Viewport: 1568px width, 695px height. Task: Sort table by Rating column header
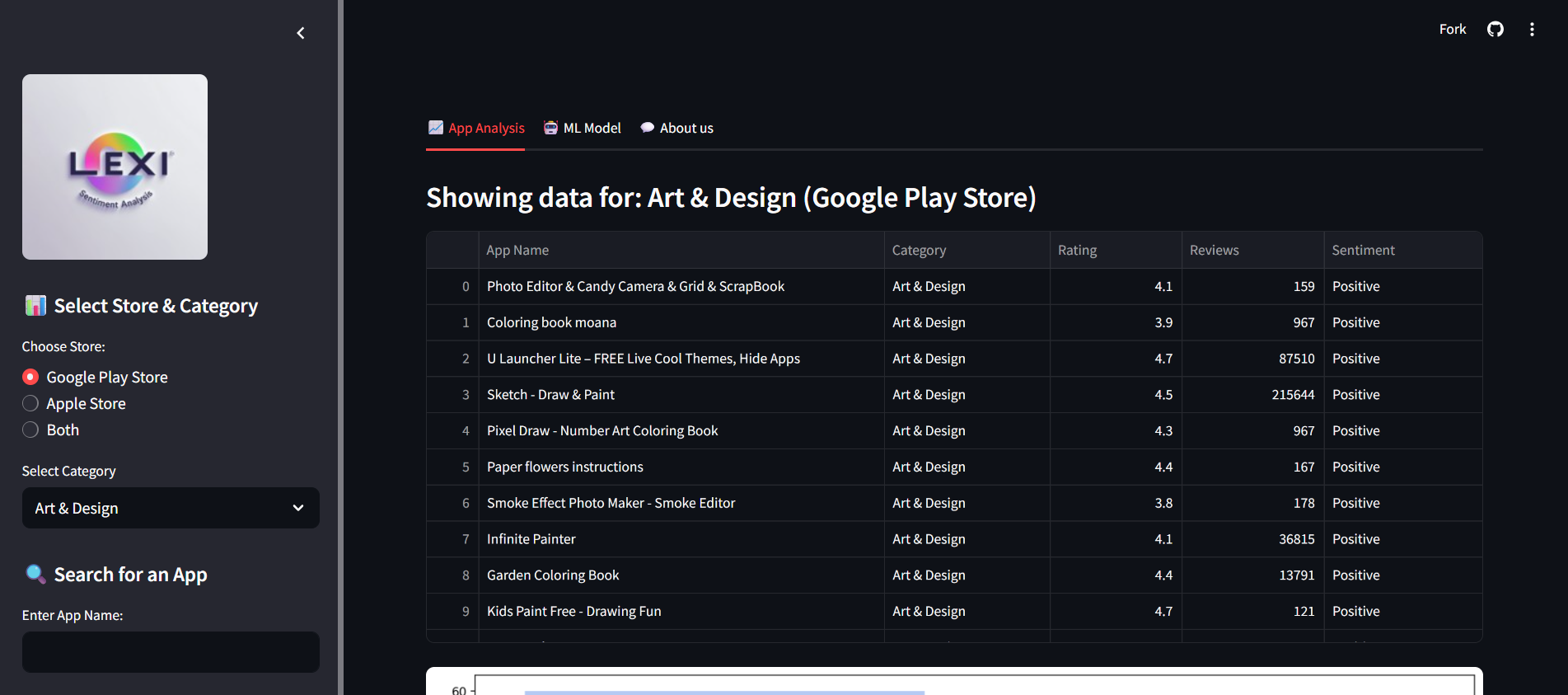[x=1077, y=250]
